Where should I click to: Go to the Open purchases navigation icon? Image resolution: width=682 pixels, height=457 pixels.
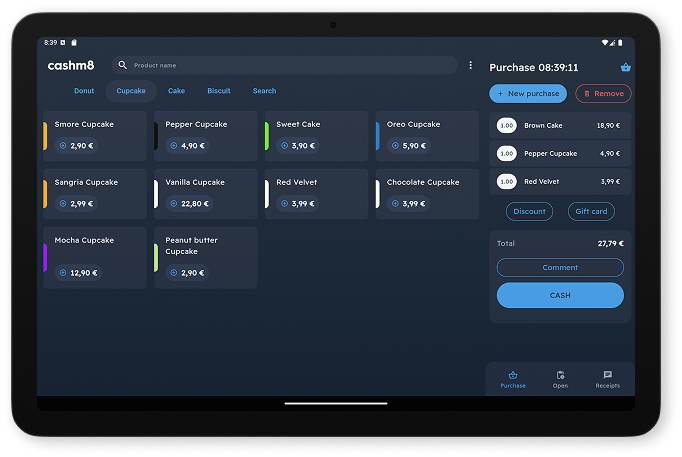coord(560,379)
